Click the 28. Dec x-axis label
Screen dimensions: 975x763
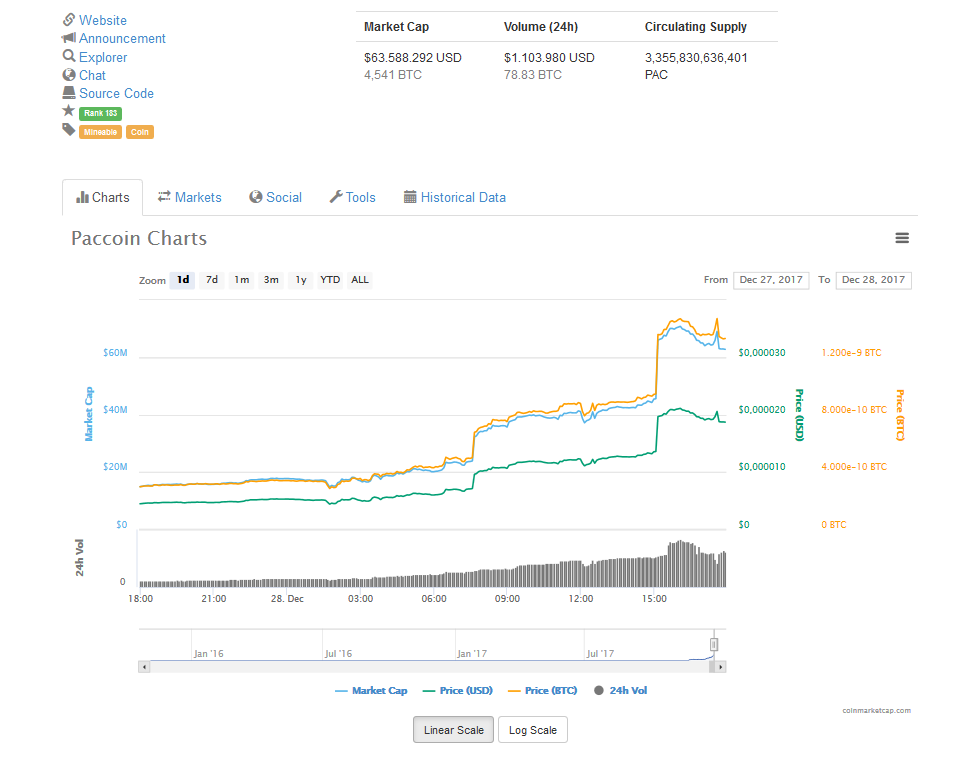tap(287, 598)
